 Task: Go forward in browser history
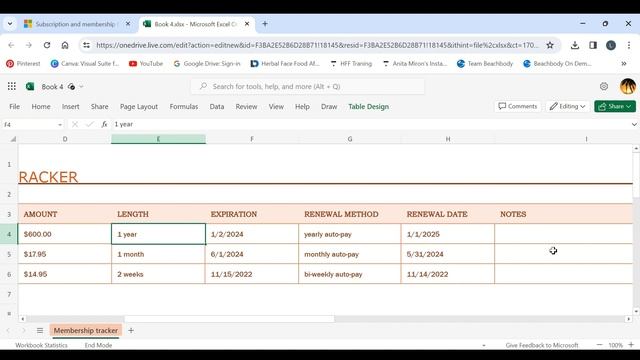click(x=29, y=45)
